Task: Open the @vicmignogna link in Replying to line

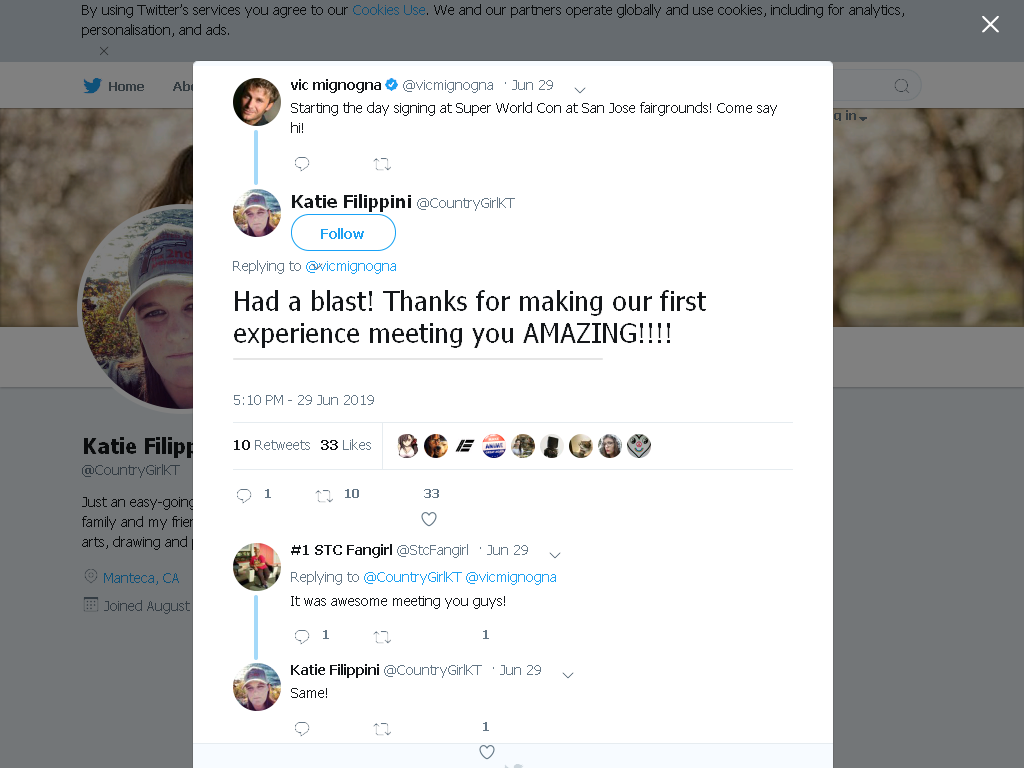Action: click(x=351, y=266)
